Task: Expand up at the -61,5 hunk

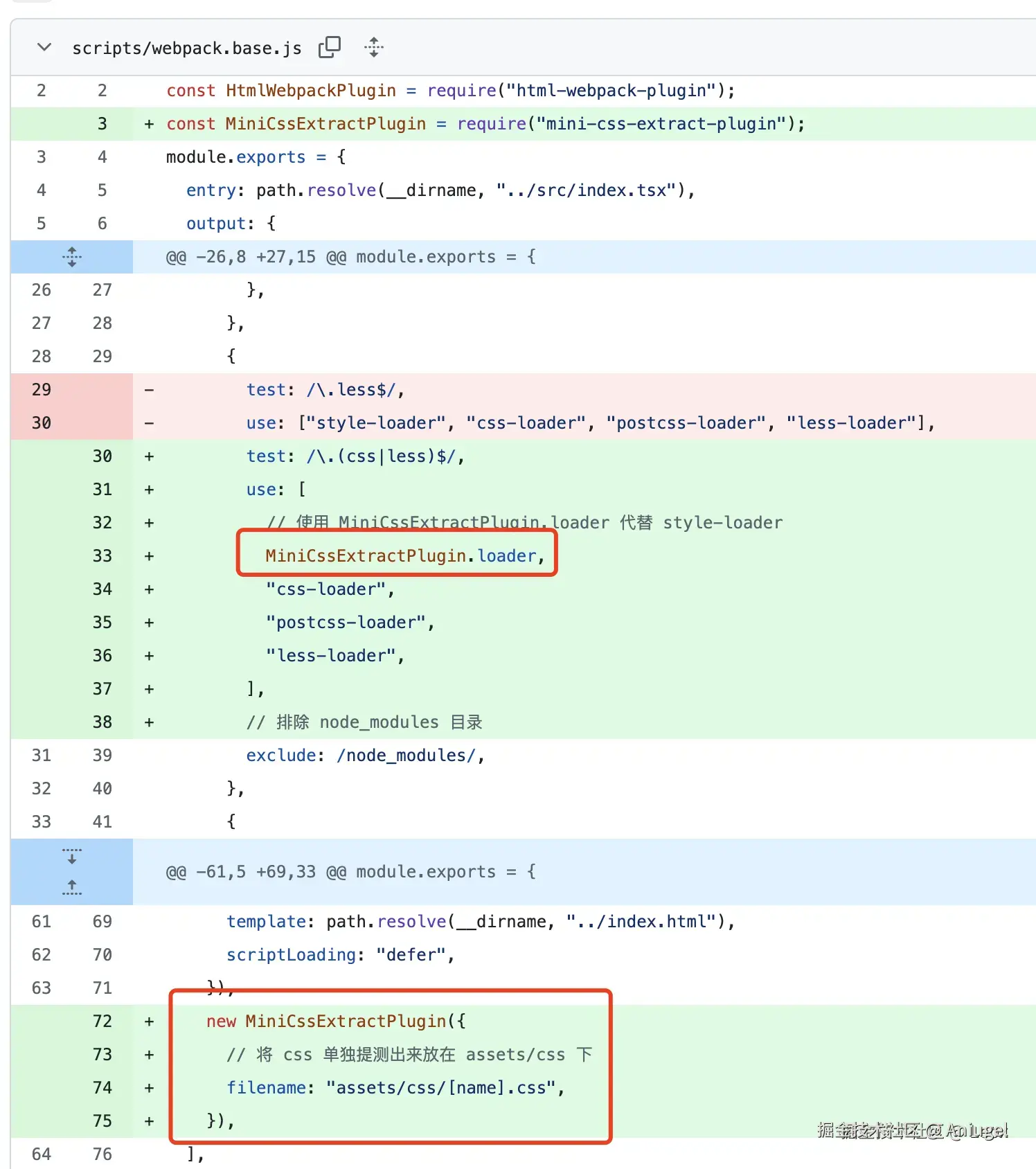Action: 71,888
